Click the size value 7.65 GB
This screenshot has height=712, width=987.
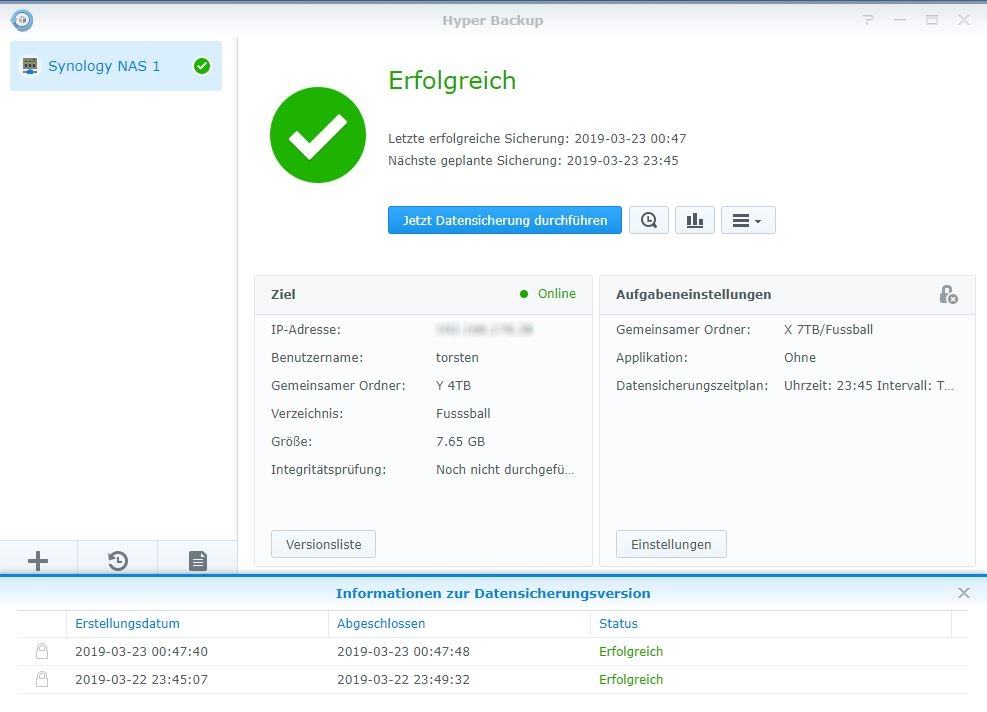coord(460,442)
